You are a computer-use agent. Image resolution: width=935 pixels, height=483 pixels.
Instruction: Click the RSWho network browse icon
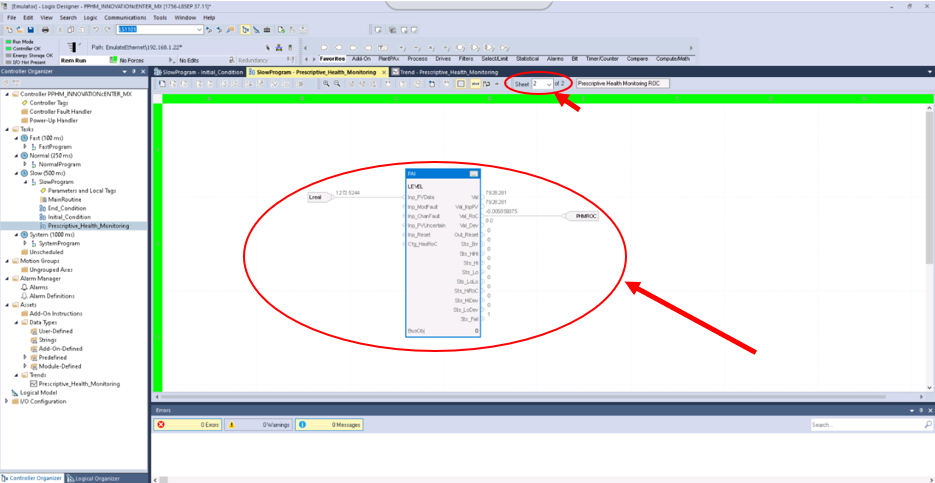click(278, 48)
